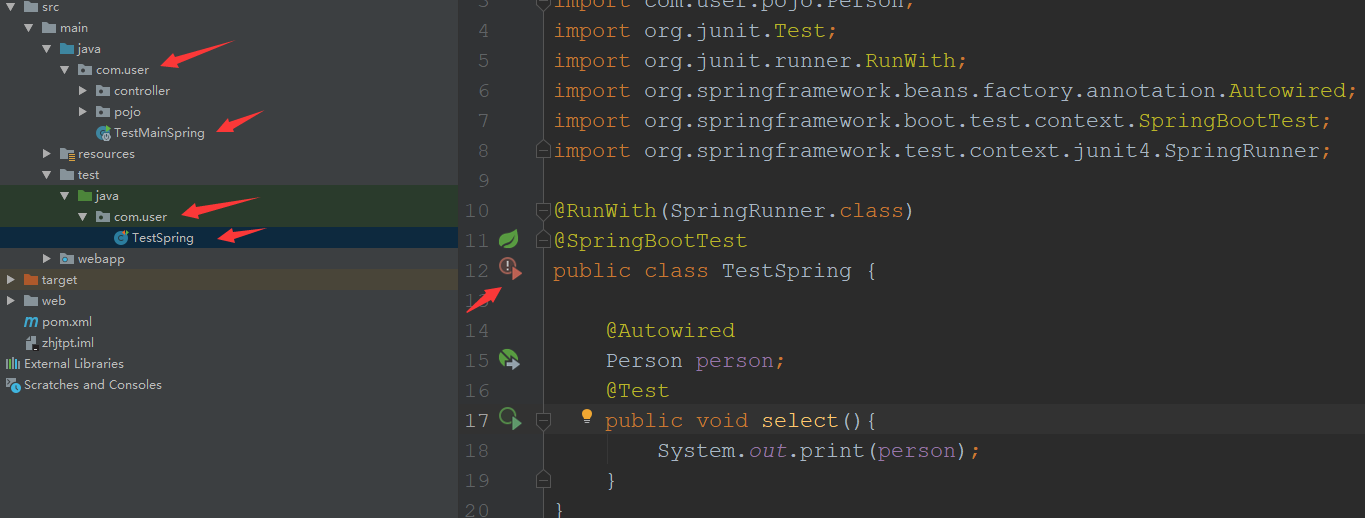Expand the webapp folder arrow

(47, 259)
